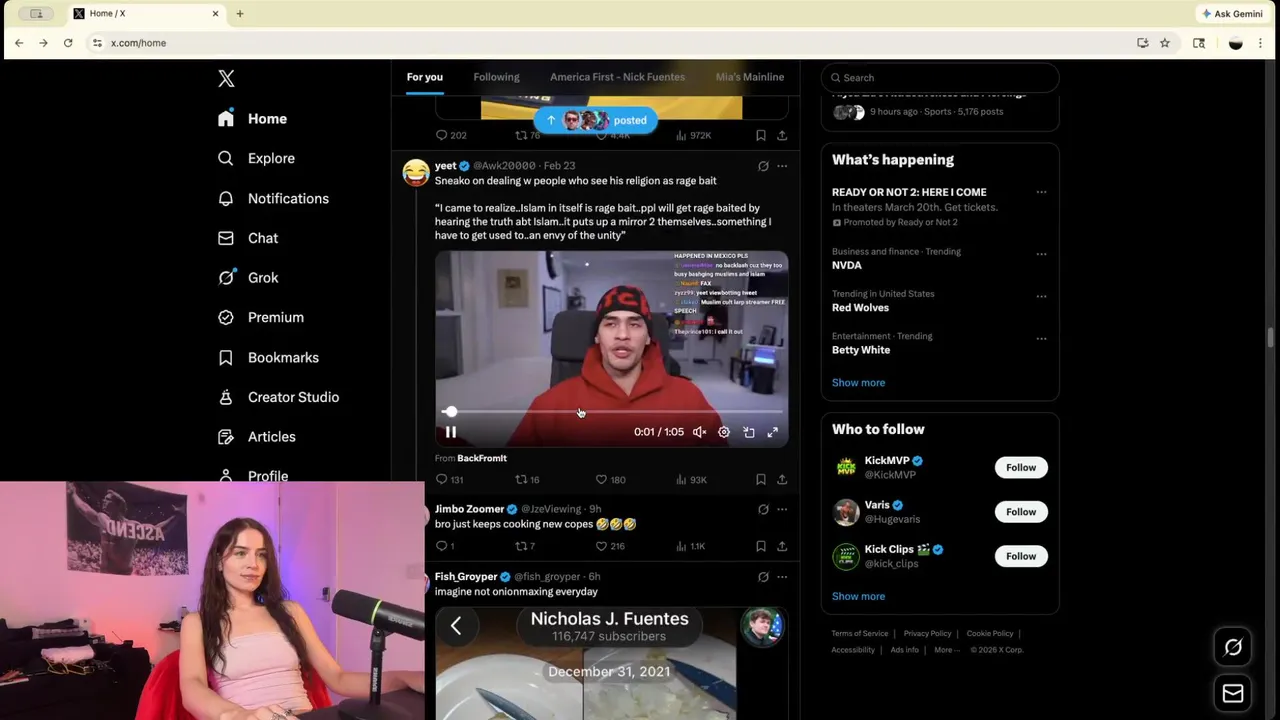
Task: Reply to yeet's post
Action: point(449,480)
